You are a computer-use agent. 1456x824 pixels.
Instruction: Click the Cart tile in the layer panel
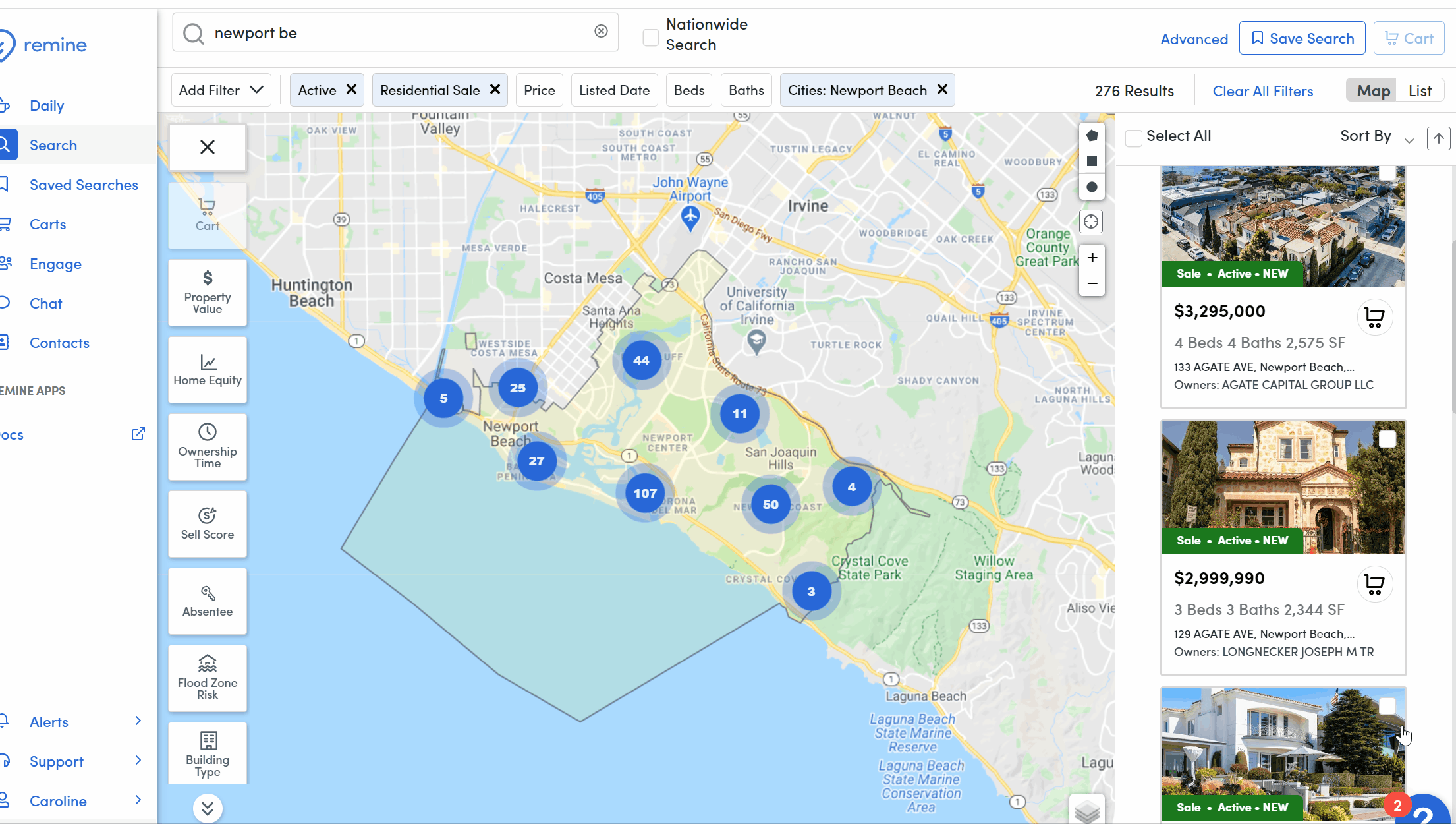click(208, 215)
